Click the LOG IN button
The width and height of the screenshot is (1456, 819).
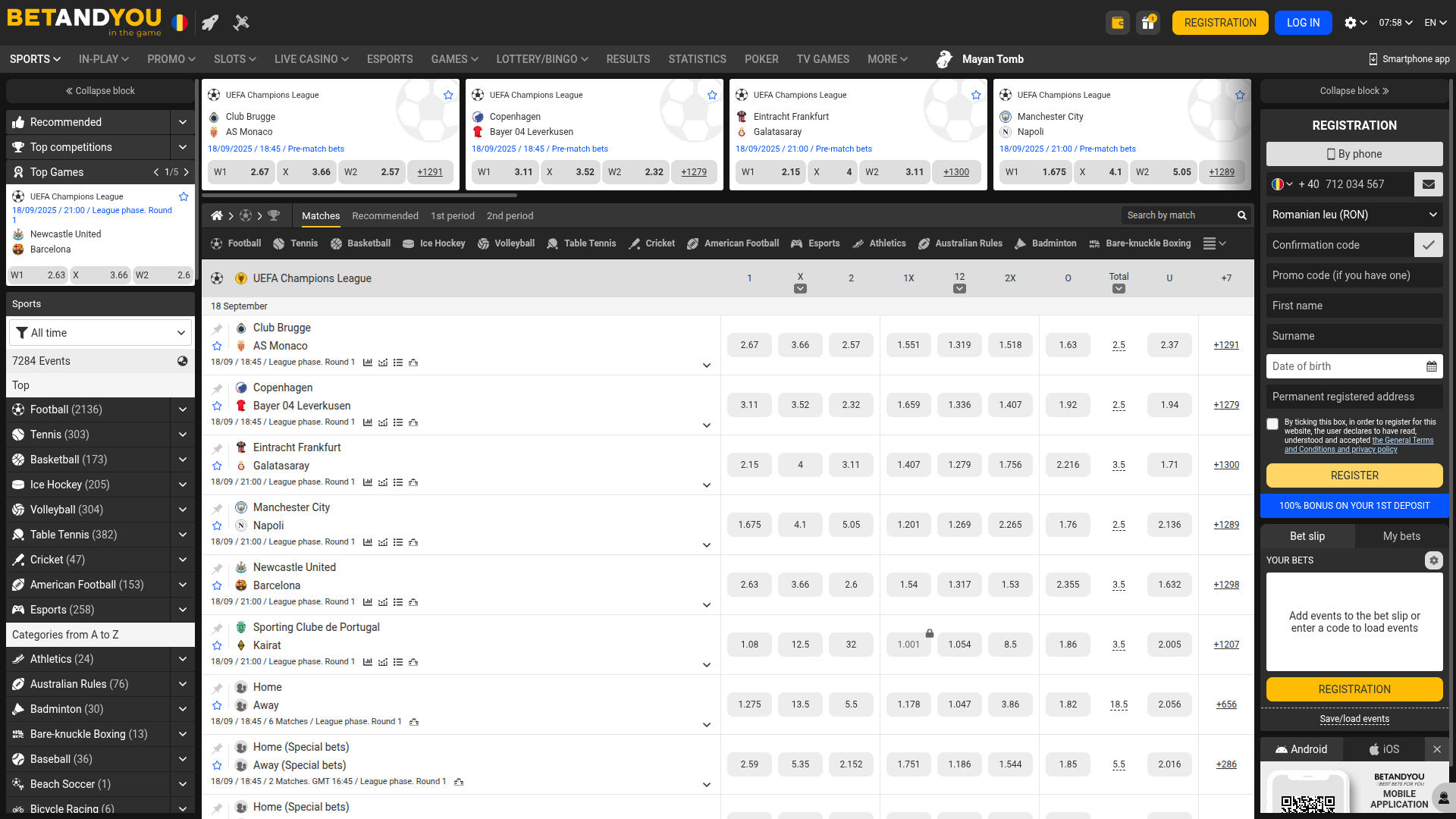point(1303,23)
